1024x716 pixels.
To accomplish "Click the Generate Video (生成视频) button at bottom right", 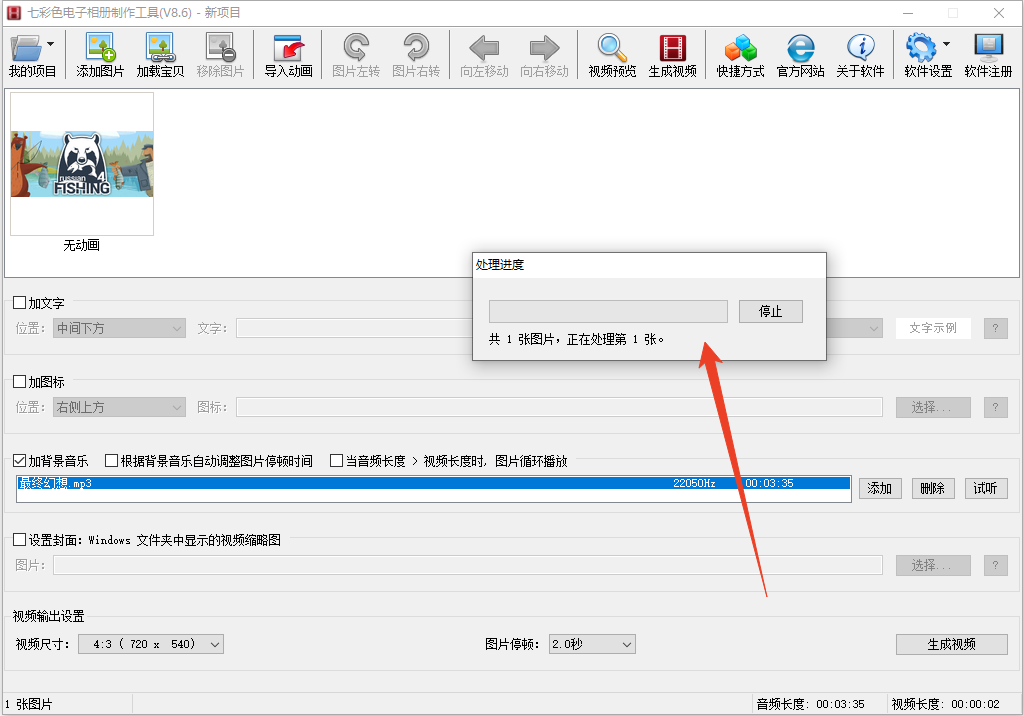I will coord(951,644).
